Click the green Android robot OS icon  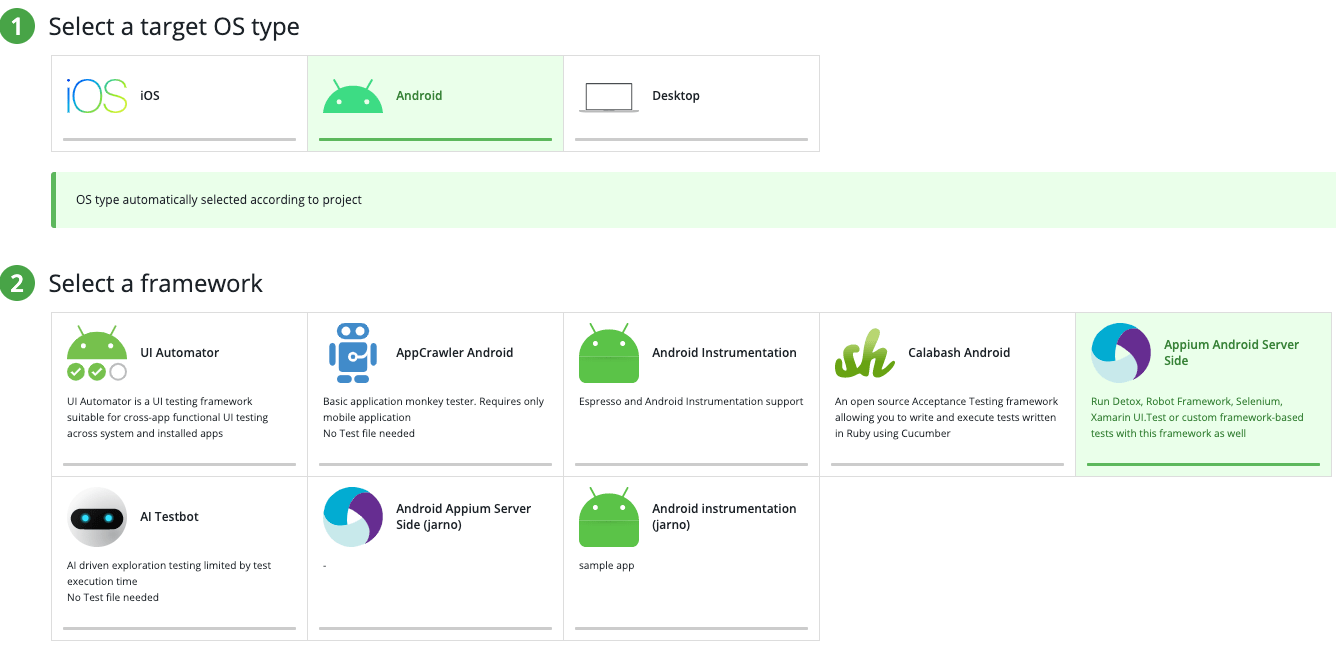[x=353, y=96]
